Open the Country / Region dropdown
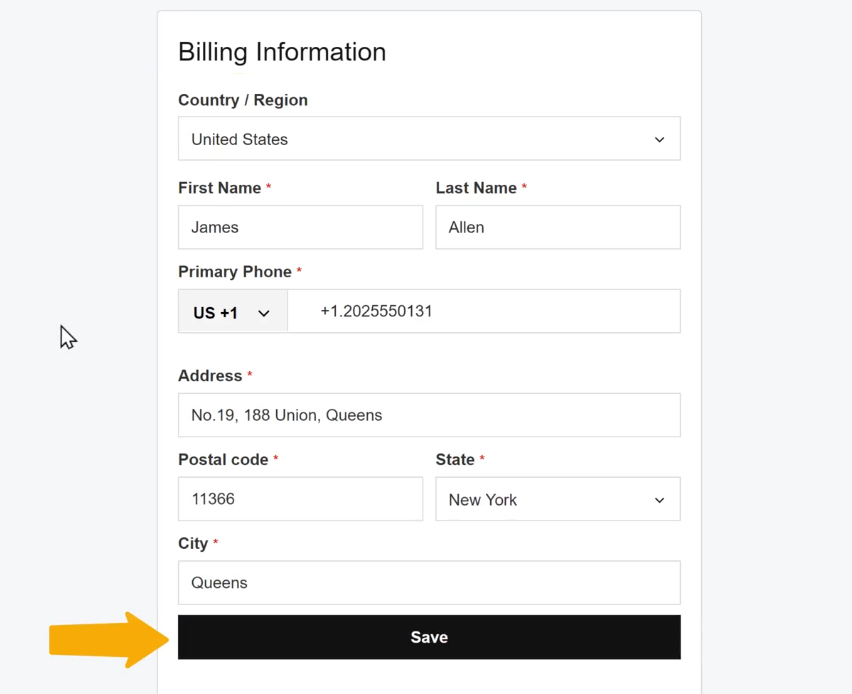This screenshot has height=694, width=852. 429,139
